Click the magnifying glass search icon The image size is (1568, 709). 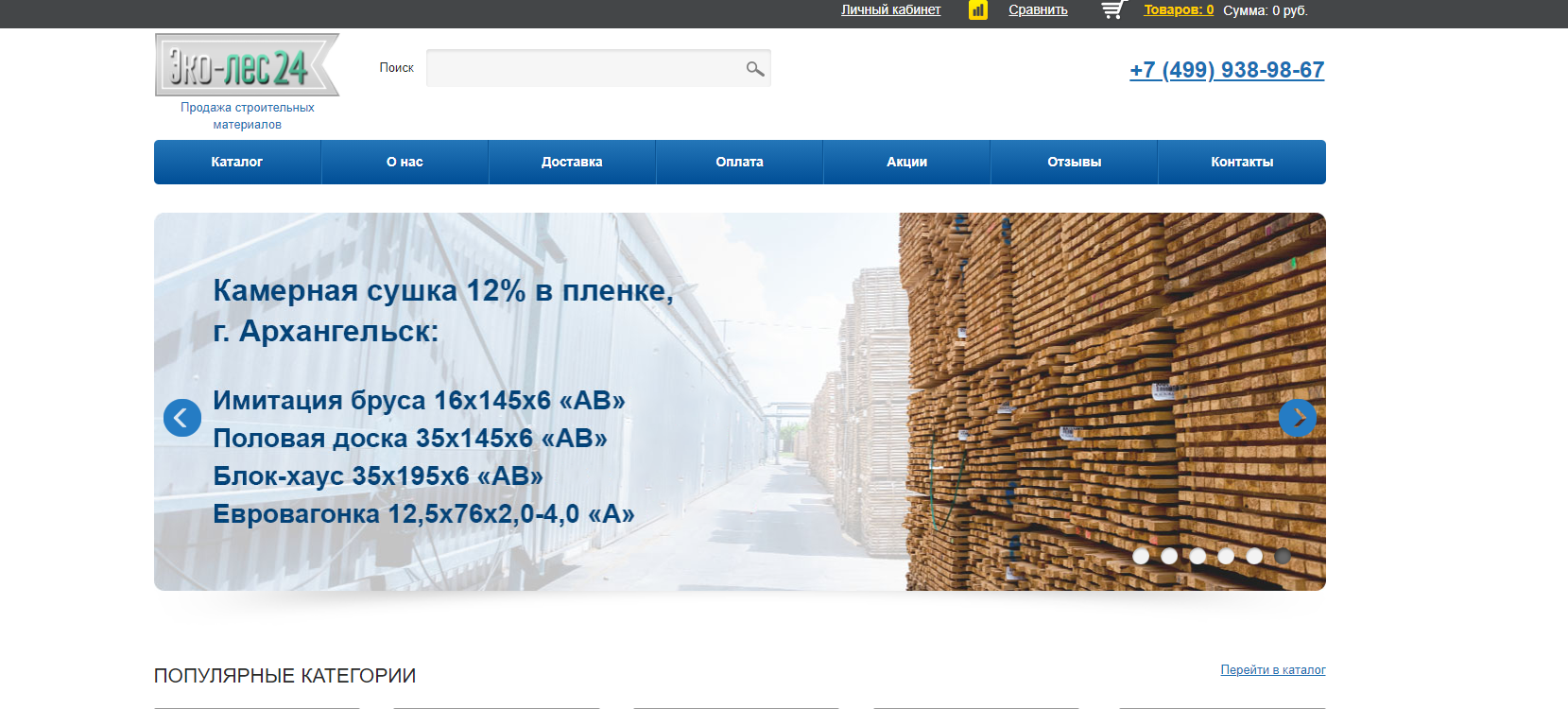754,69
